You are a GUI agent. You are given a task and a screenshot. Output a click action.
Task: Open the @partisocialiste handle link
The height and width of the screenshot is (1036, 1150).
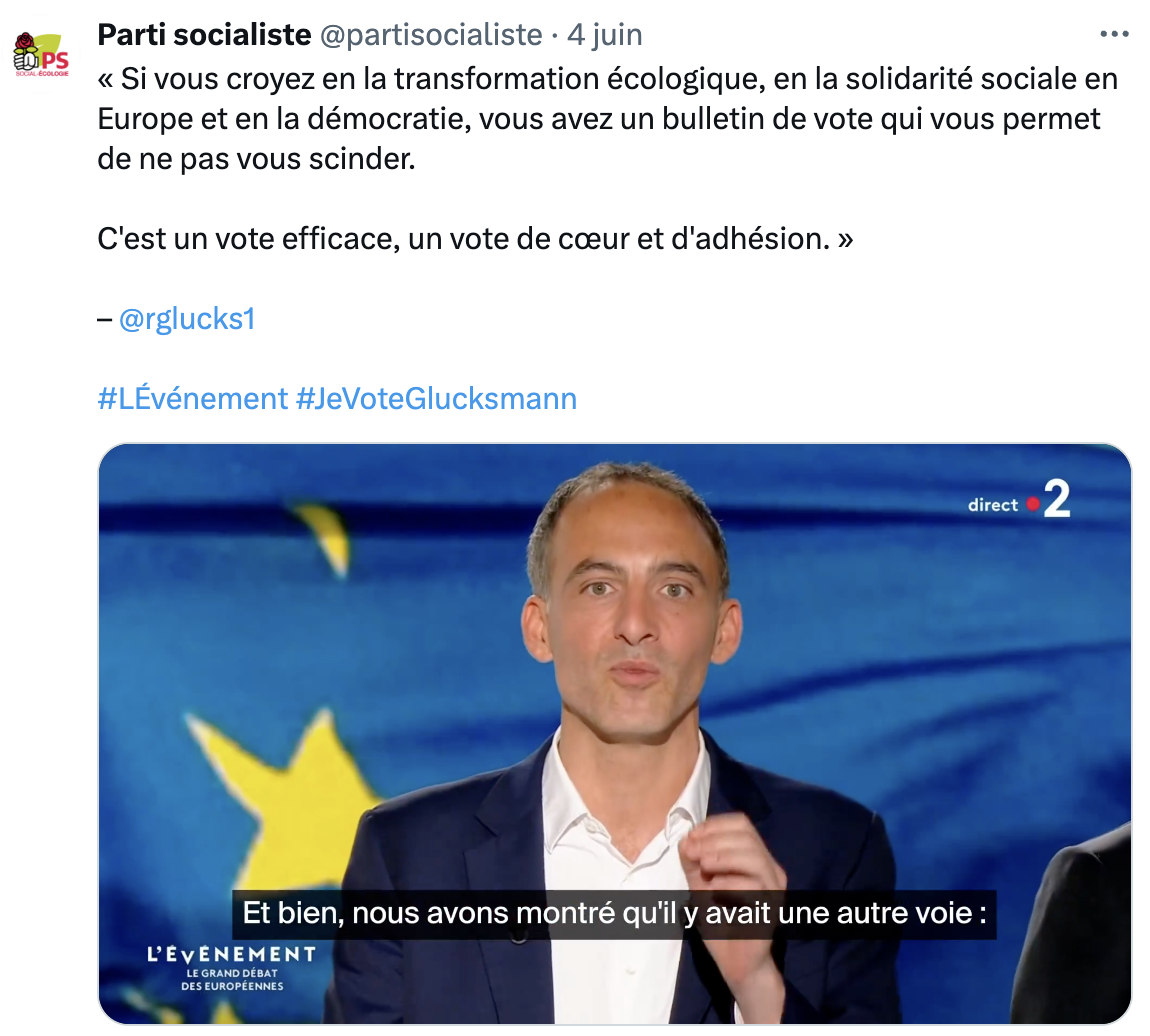431,34
